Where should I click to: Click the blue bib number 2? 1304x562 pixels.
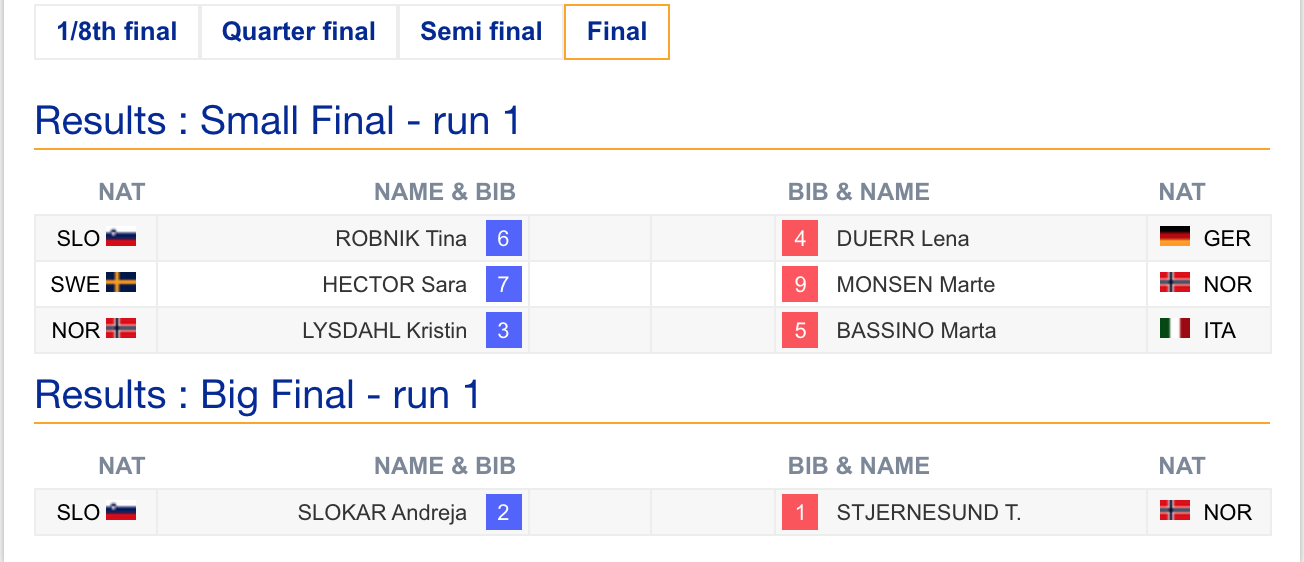coord(503,512)
